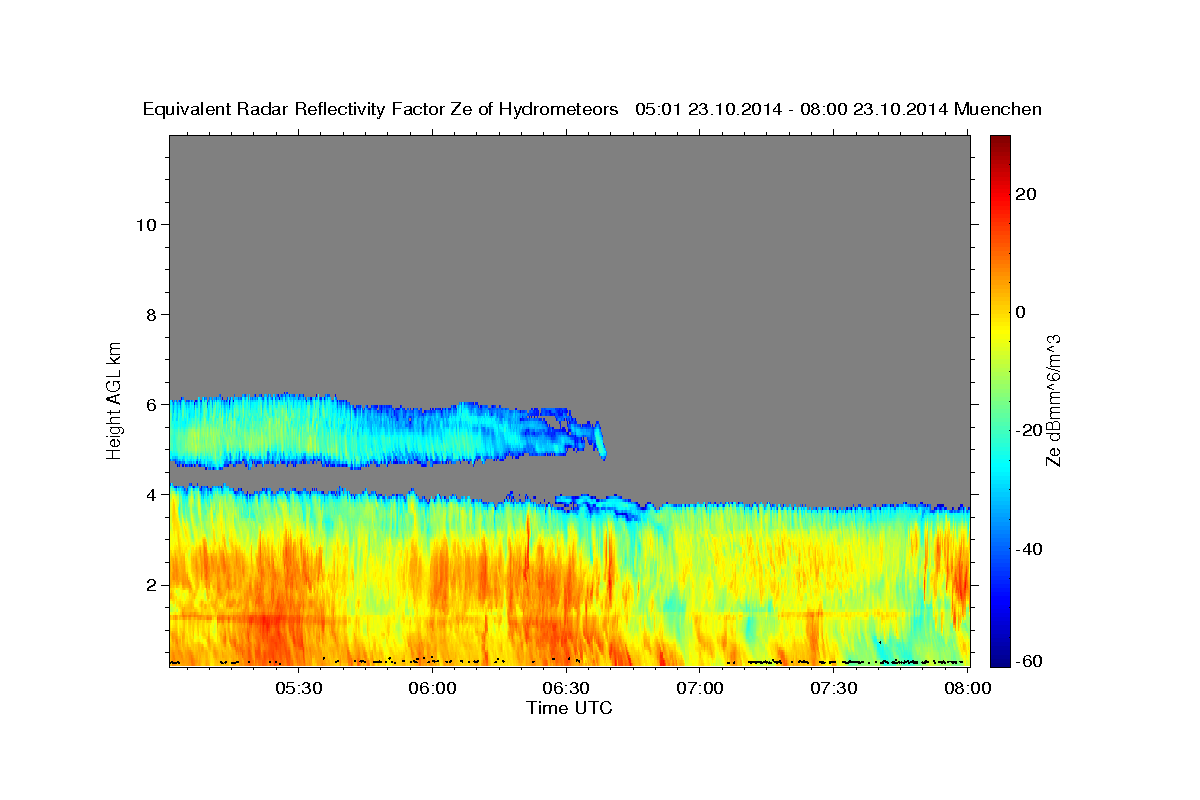Viewport: 1200px width, 800px height.
Task: Click the 'Time UTC' axis label
Action: (569, 708)
